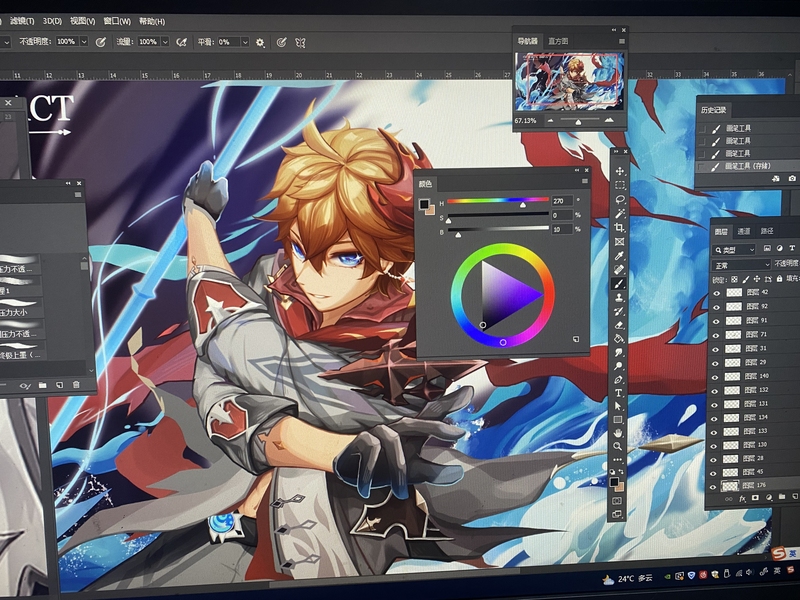Viewport: 800px width, 600px height.
Task: Select the Eyedropper tool
Action: coord(619,256)
